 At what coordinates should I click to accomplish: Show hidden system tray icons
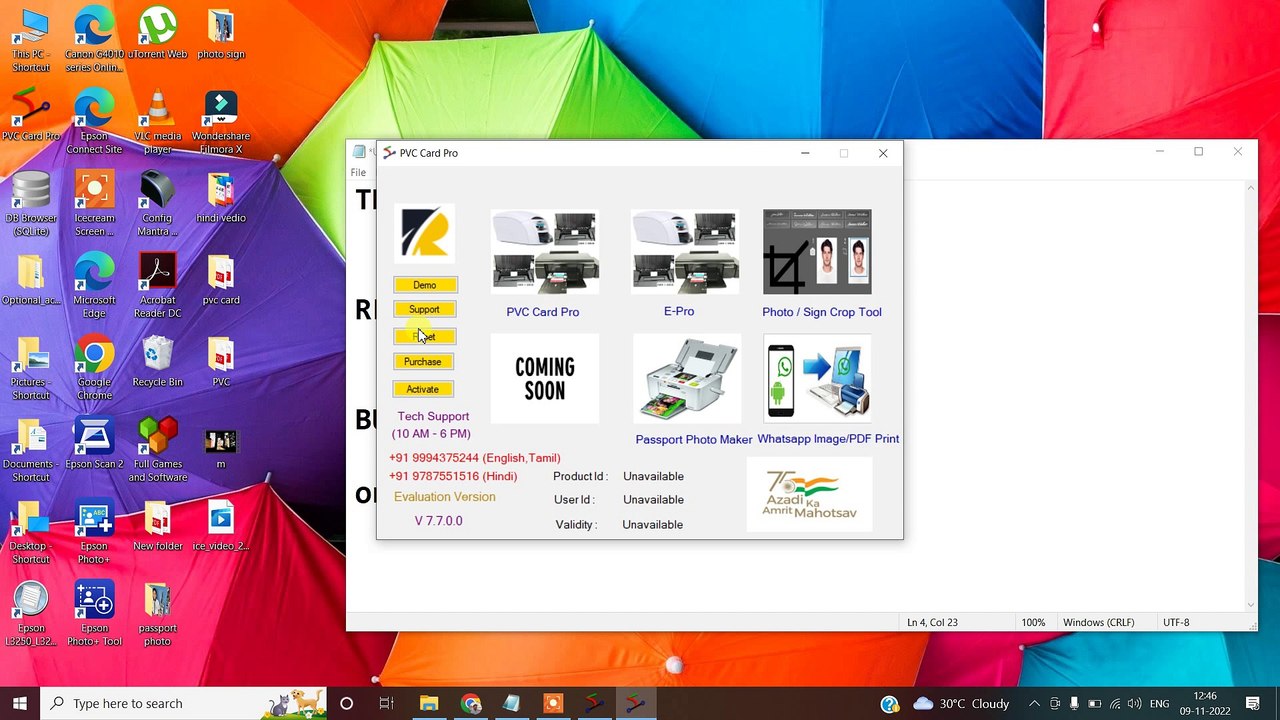tap(1034, 703)
